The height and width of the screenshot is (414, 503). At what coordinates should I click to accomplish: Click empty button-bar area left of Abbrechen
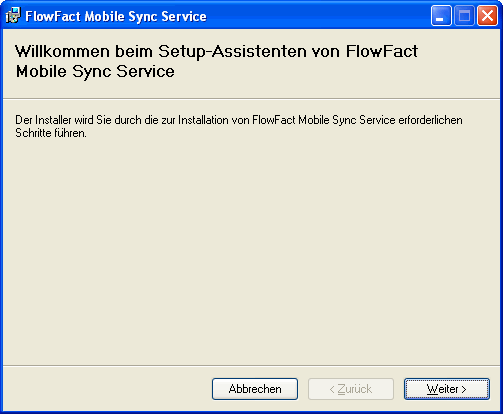coord(107,389)
